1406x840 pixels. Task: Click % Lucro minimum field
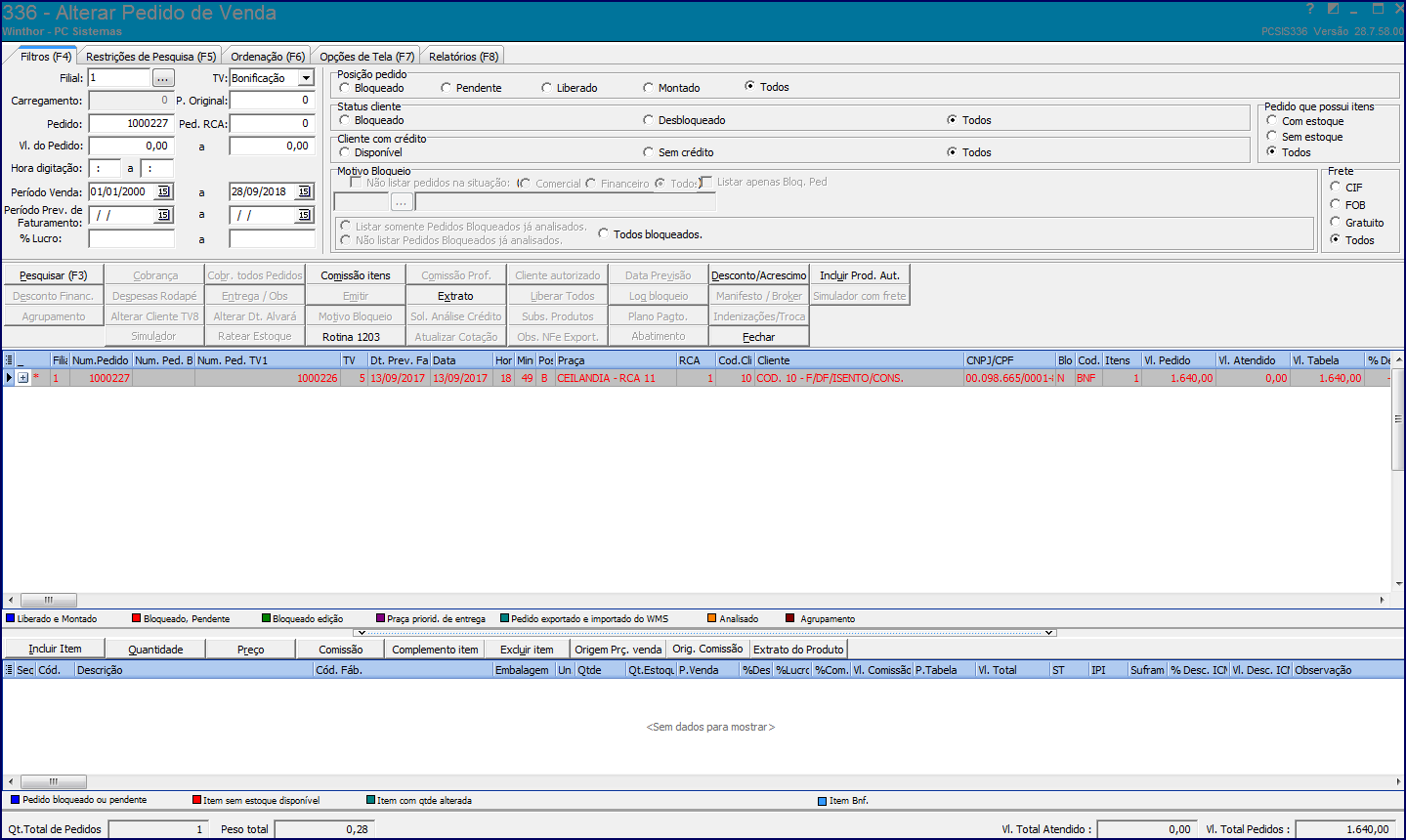131,238
